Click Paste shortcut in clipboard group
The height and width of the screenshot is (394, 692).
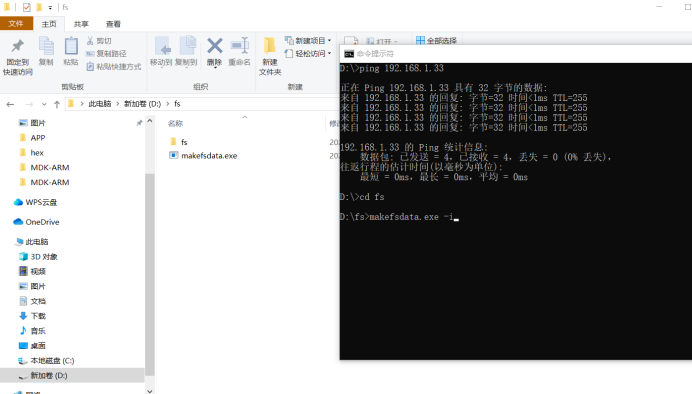113,67
